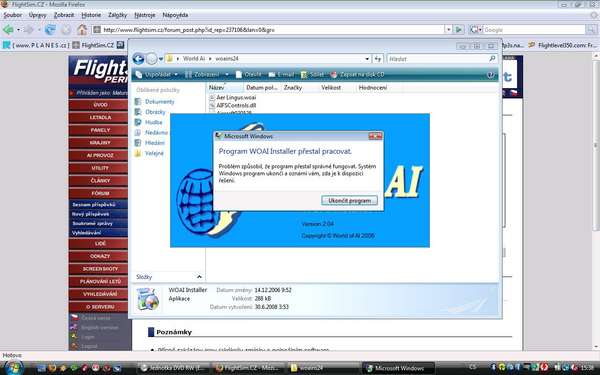Screen dimensions: 600x375
Task: Click the Google search box in Firefox
Action: [534, 29]
